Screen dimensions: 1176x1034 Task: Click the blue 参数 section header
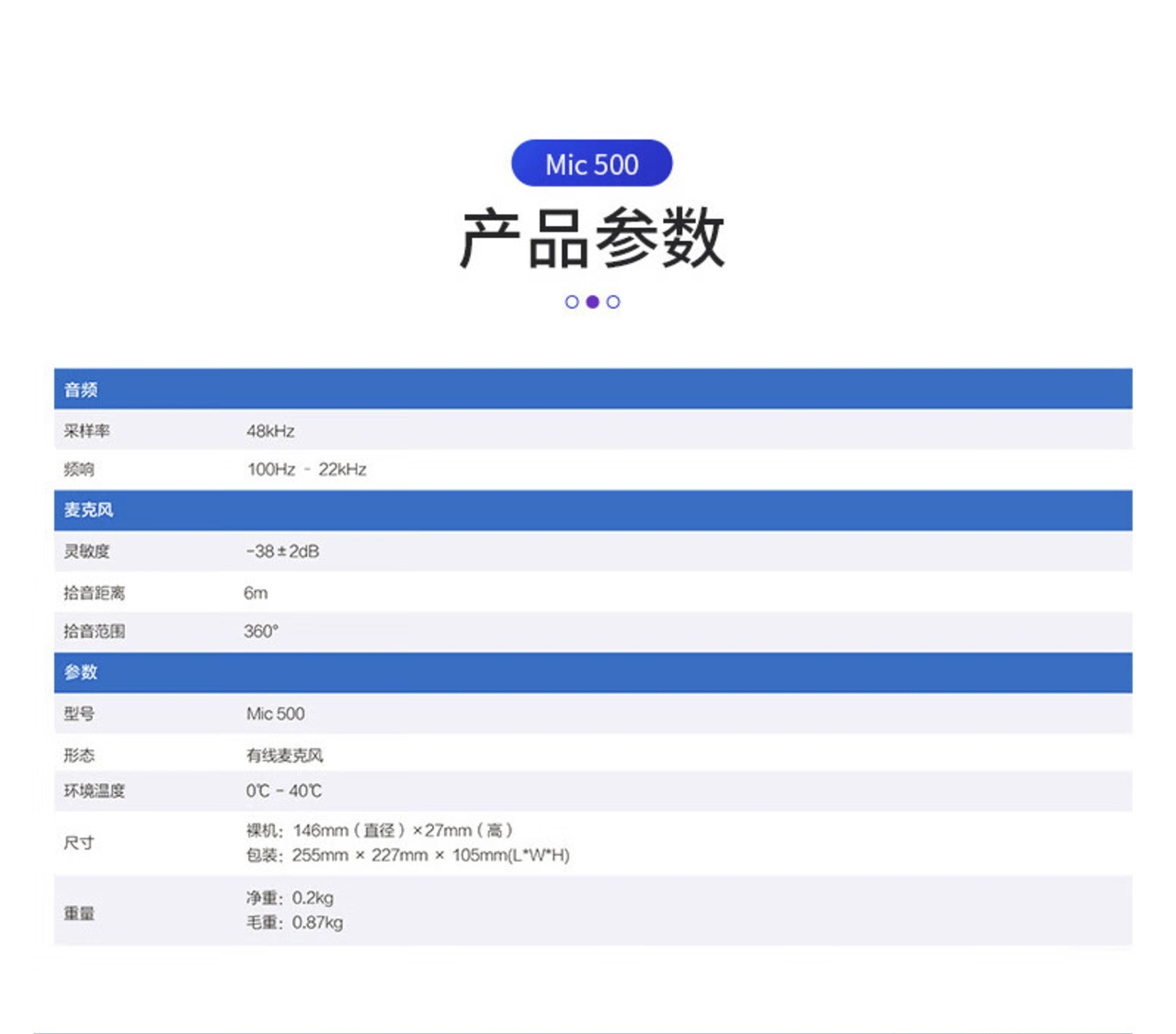point(593,672)
